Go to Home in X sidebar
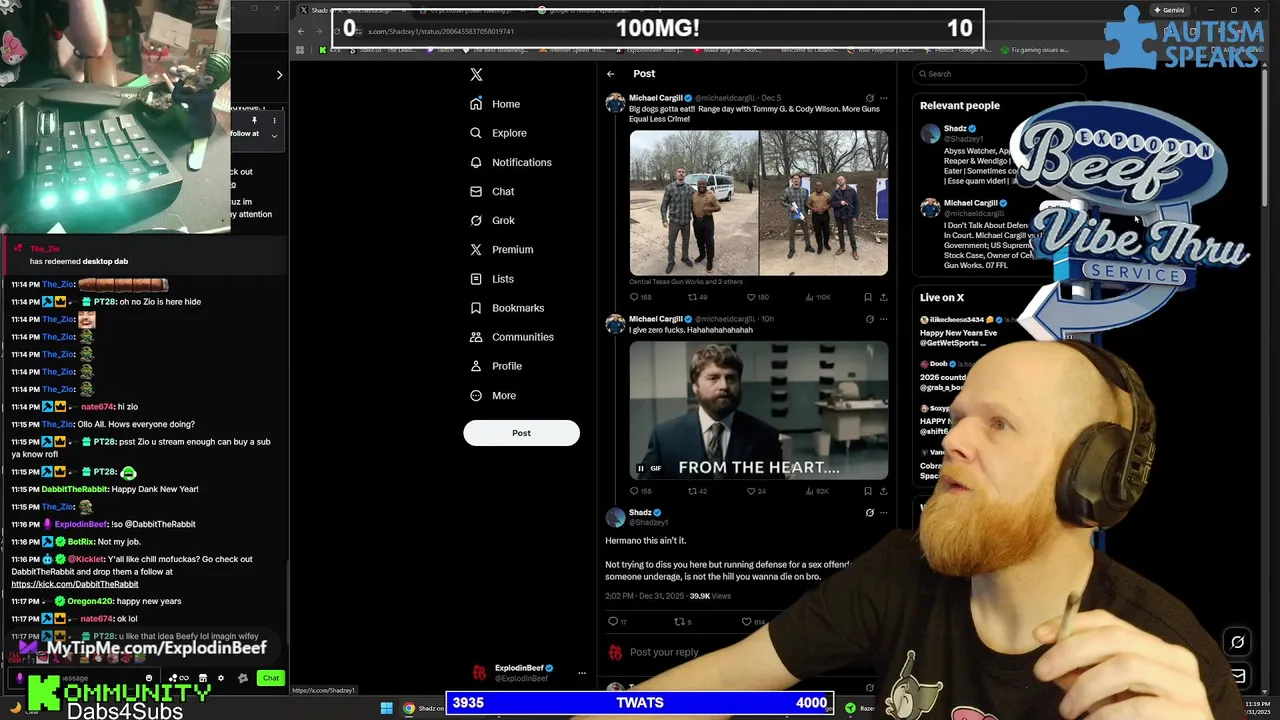Image resolution: width=1280 pixels, height=720 pixels. pos(495,104)
